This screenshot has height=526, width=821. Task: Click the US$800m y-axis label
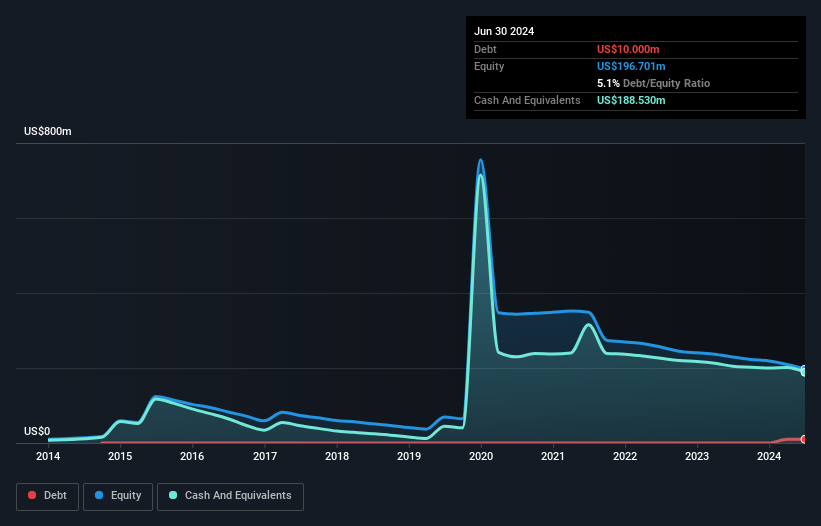pos(48,131)
